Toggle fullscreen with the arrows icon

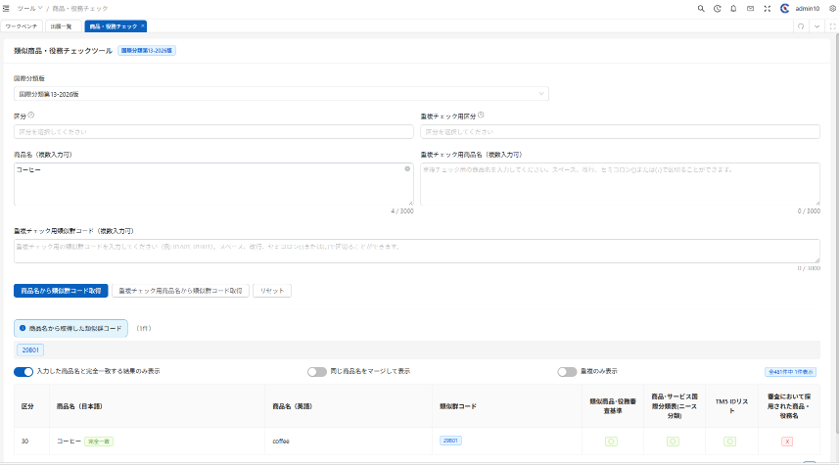767,9
